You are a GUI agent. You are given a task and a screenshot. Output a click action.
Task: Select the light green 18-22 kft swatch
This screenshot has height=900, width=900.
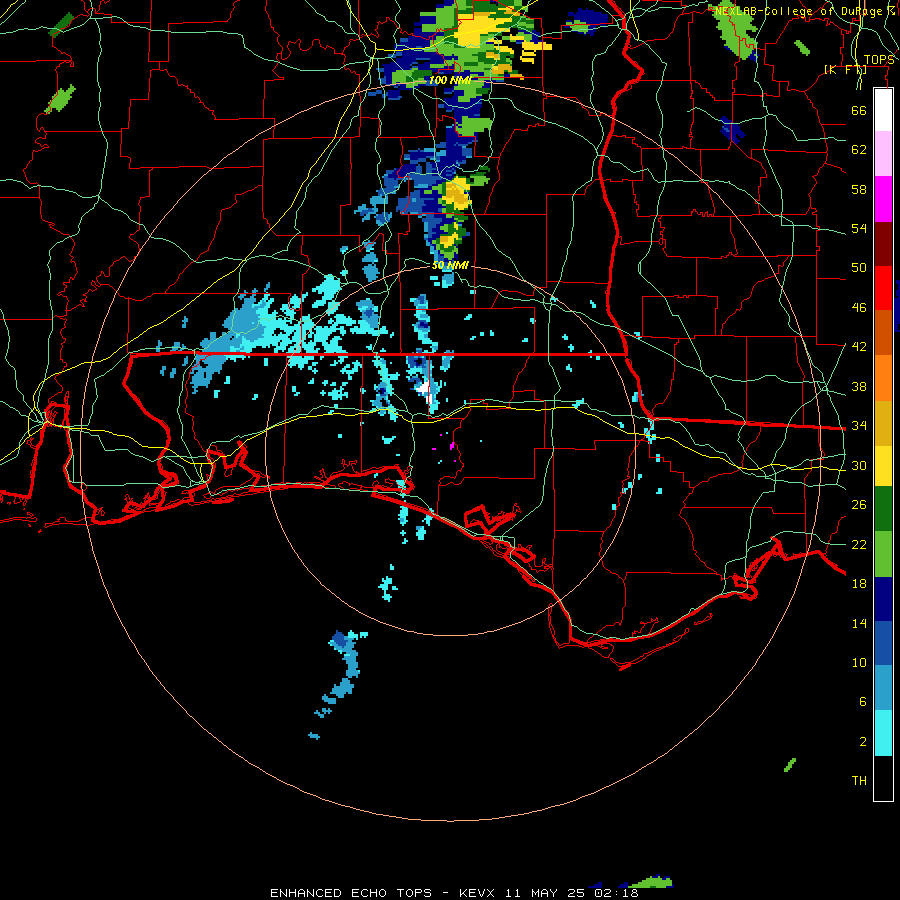coord(883,554)
